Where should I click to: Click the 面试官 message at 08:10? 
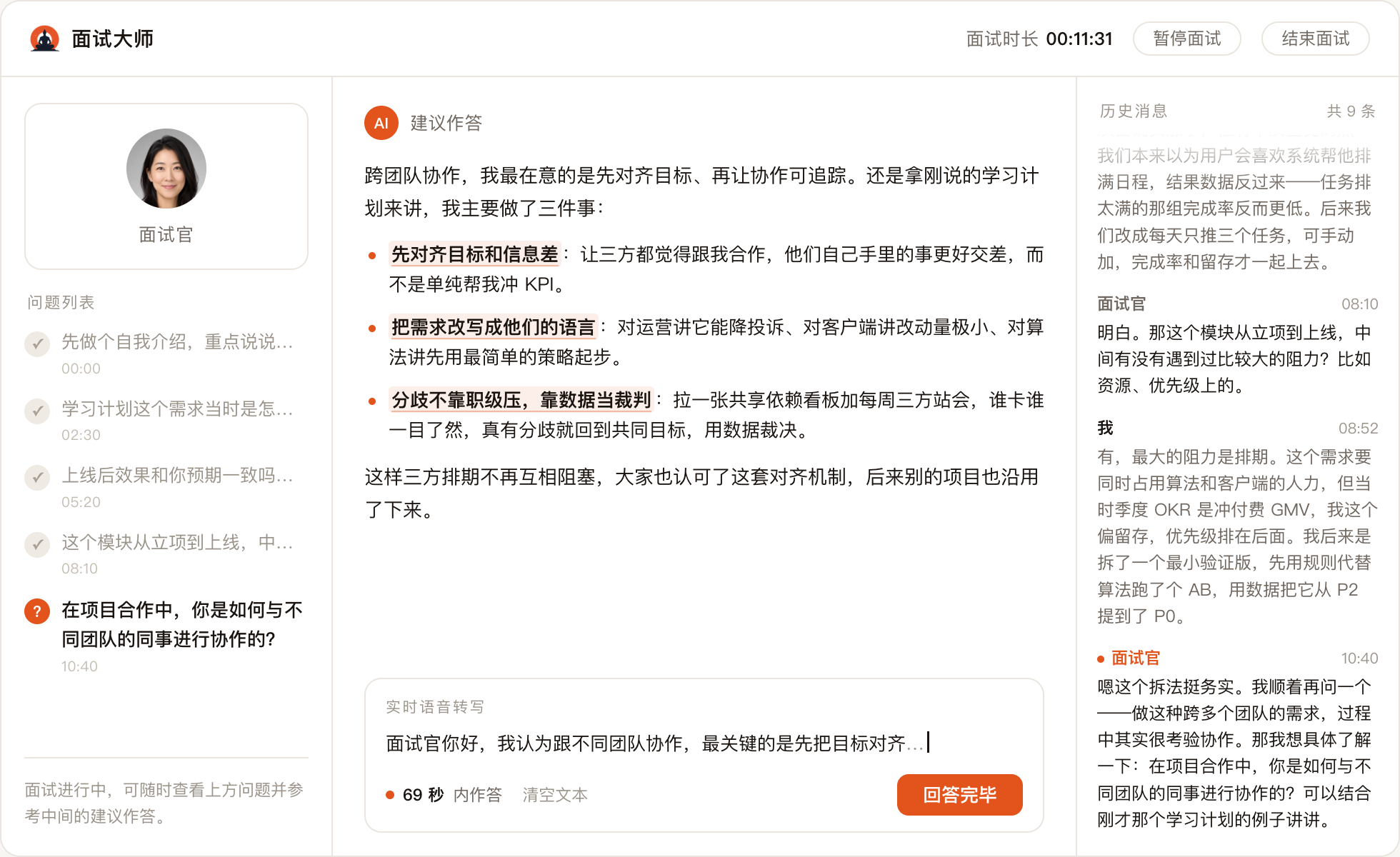tap(1237, 345)
